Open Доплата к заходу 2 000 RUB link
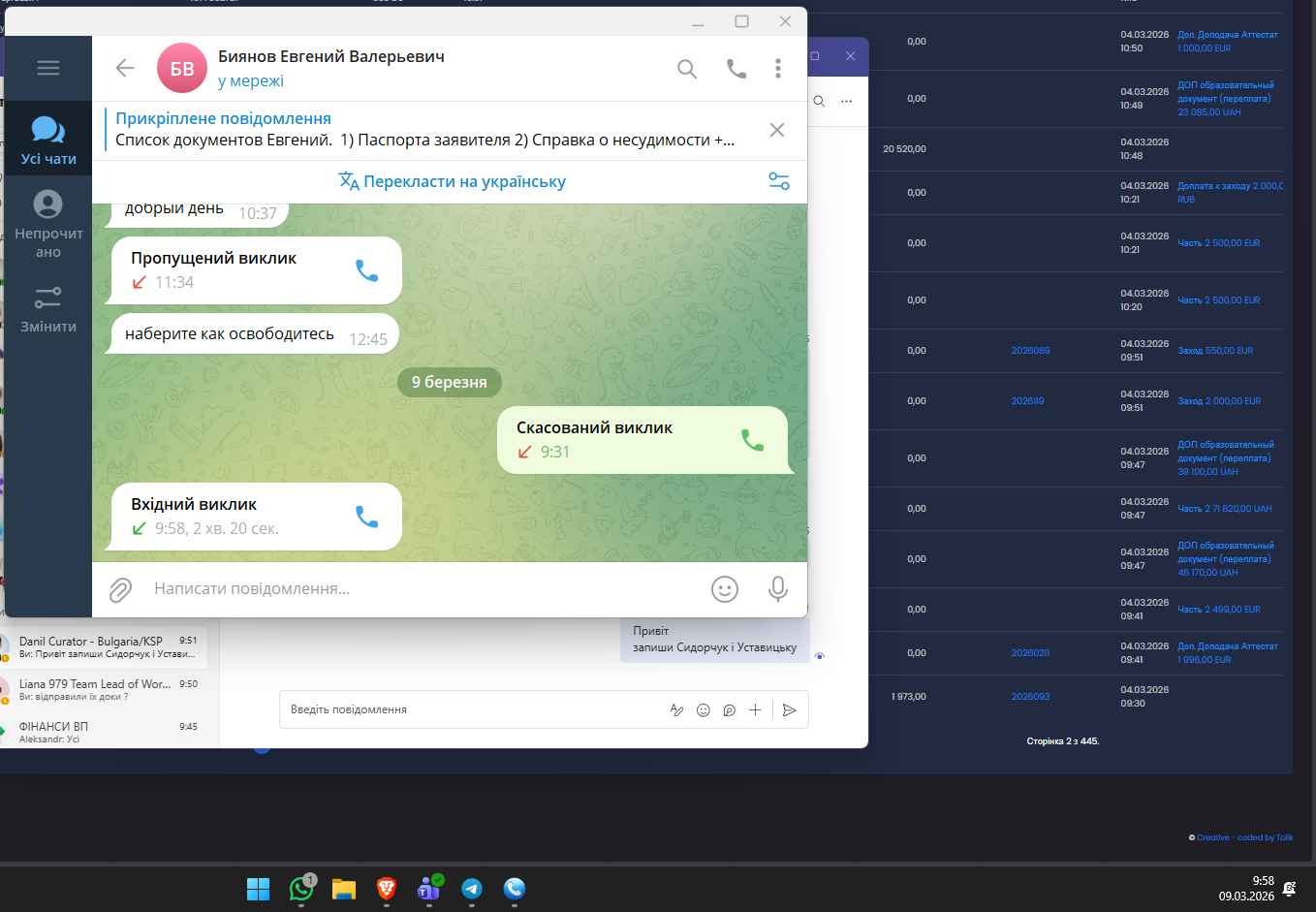 [1230, 193]
